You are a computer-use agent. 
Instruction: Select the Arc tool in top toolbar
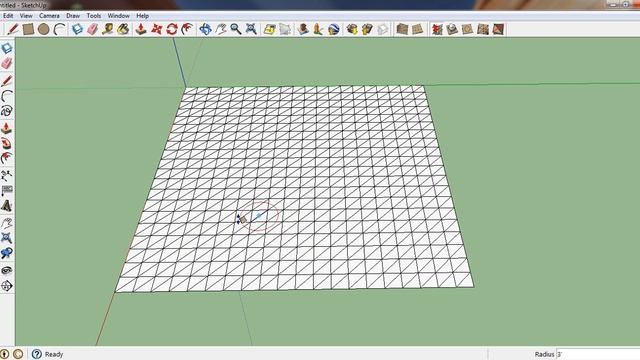pyautogui.click(x=60, y=29)
